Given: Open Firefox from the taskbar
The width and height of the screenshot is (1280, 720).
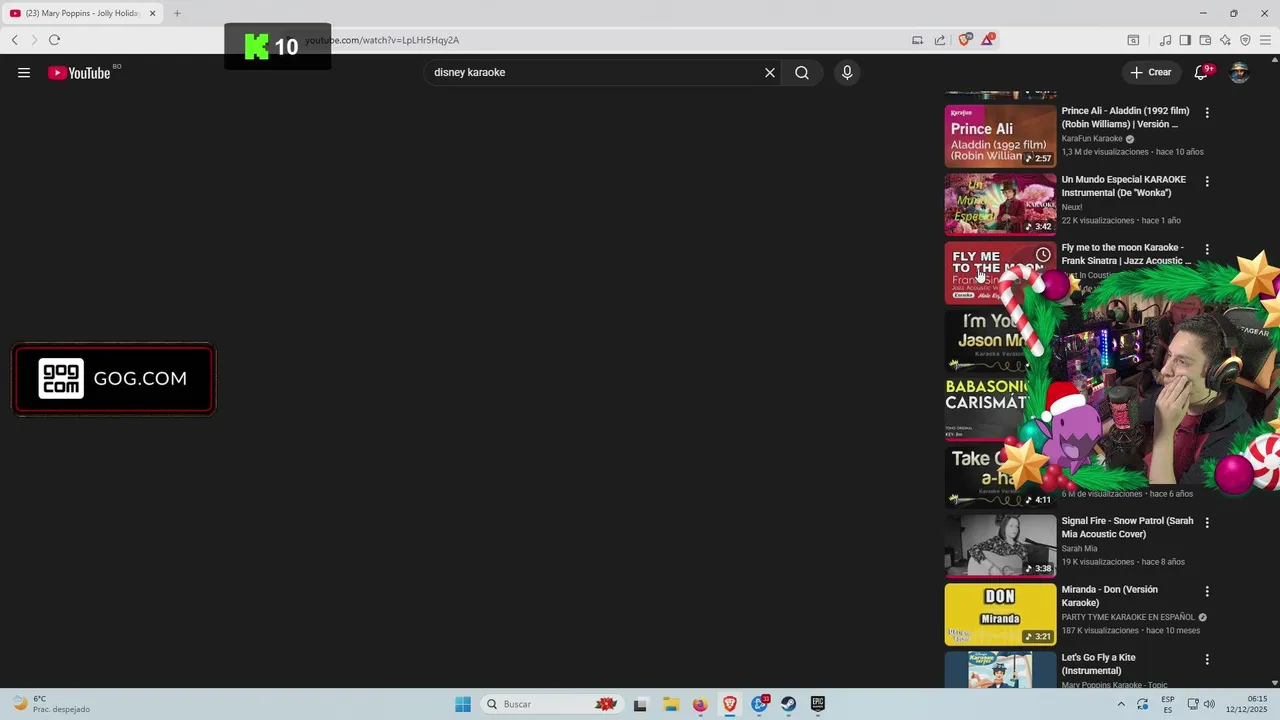Looking at the screenshot, I should coord(700,704).
